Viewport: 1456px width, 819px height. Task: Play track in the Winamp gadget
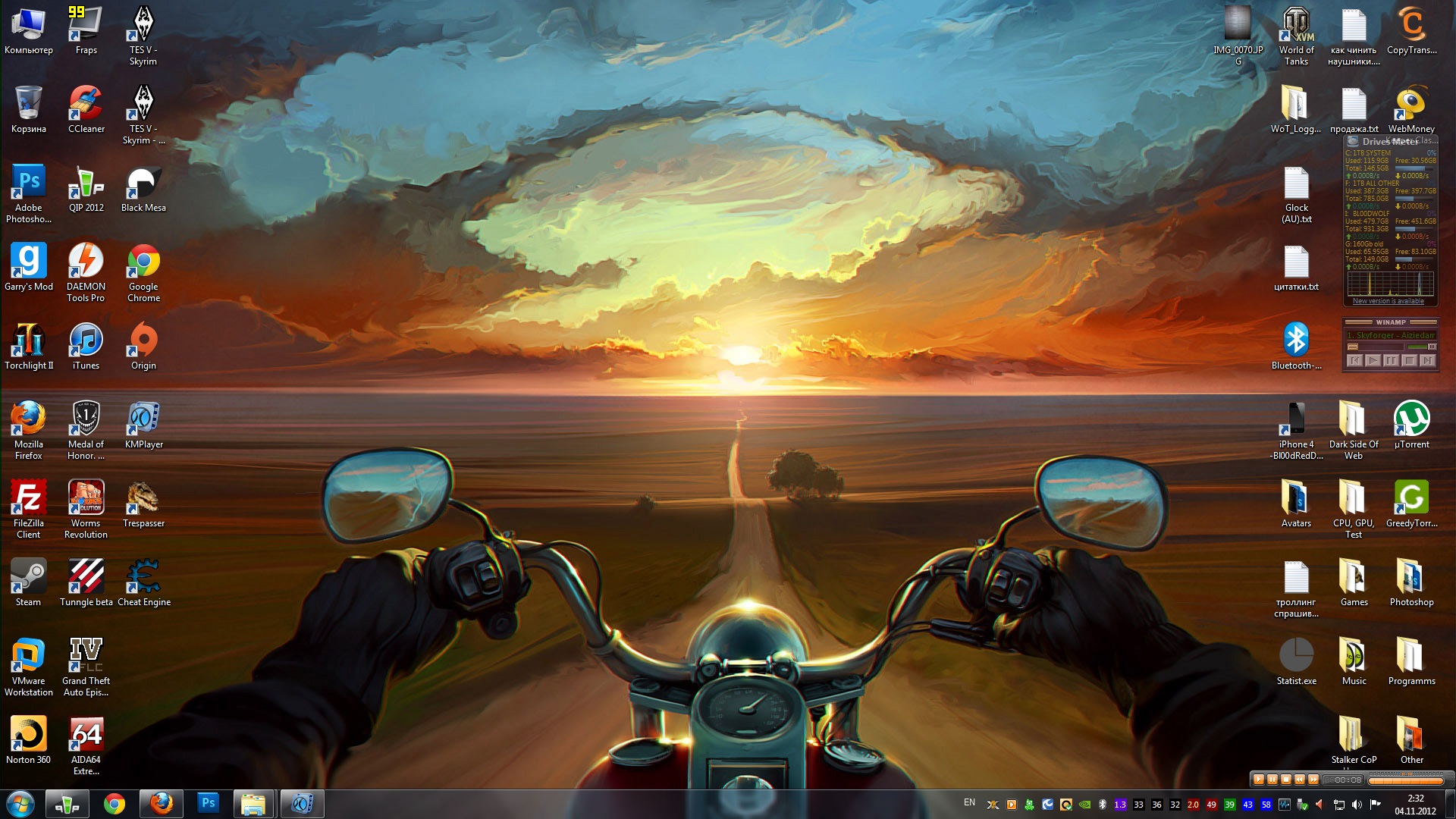(1373, 360)
